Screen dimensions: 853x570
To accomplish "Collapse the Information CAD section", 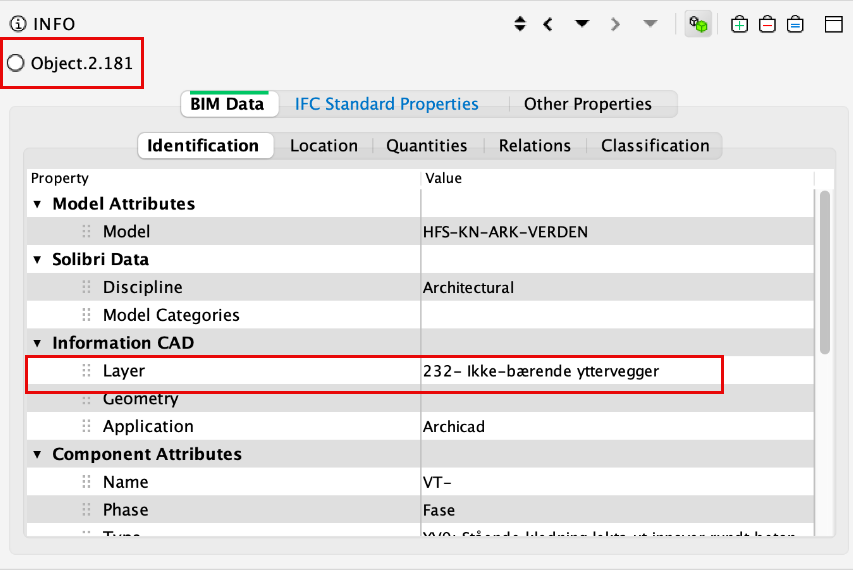I will (x=38, y=343).
